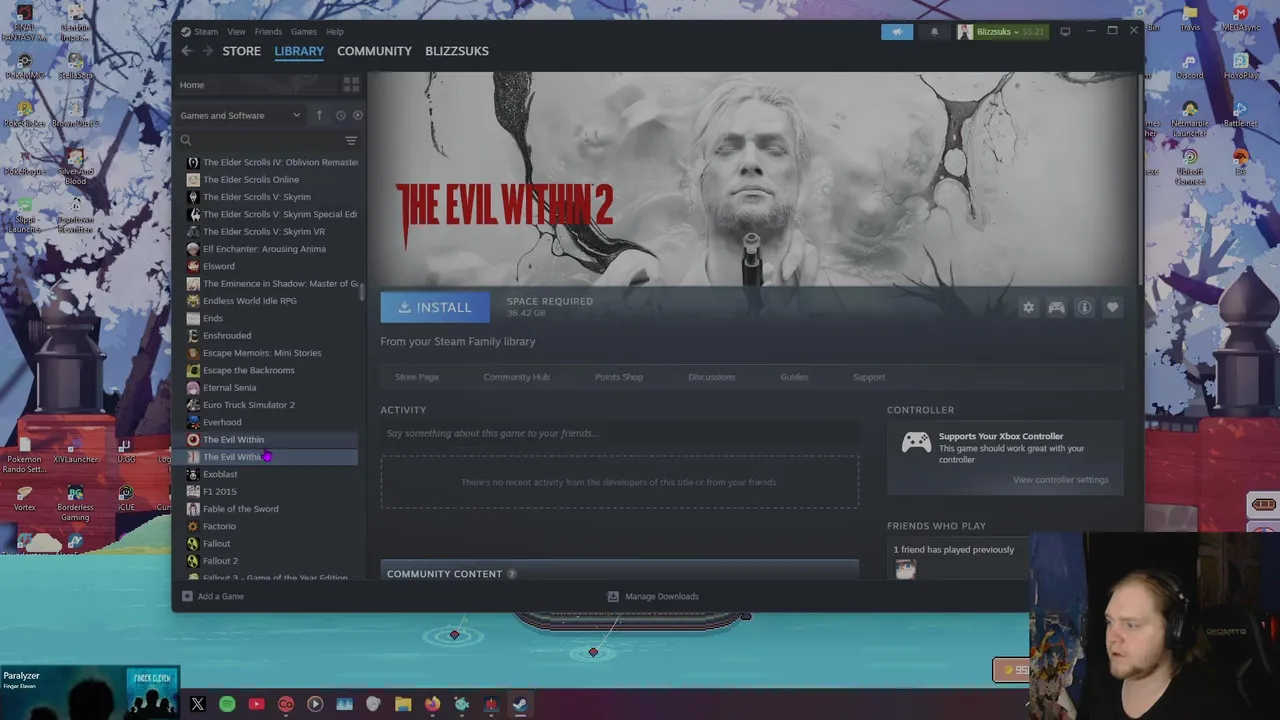Toggle the recent activity clock filter
This screenshot has width=1280, height=720.
tap(340, 115)
